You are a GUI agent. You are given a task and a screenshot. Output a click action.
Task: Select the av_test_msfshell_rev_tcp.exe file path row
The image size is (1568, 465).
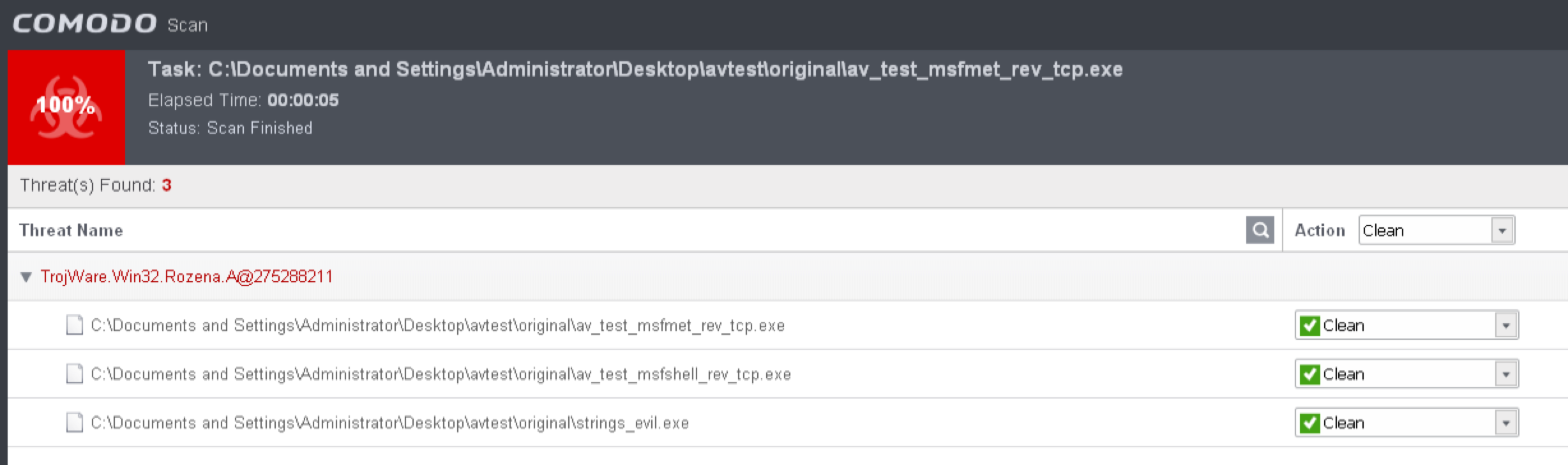[441, 374]
